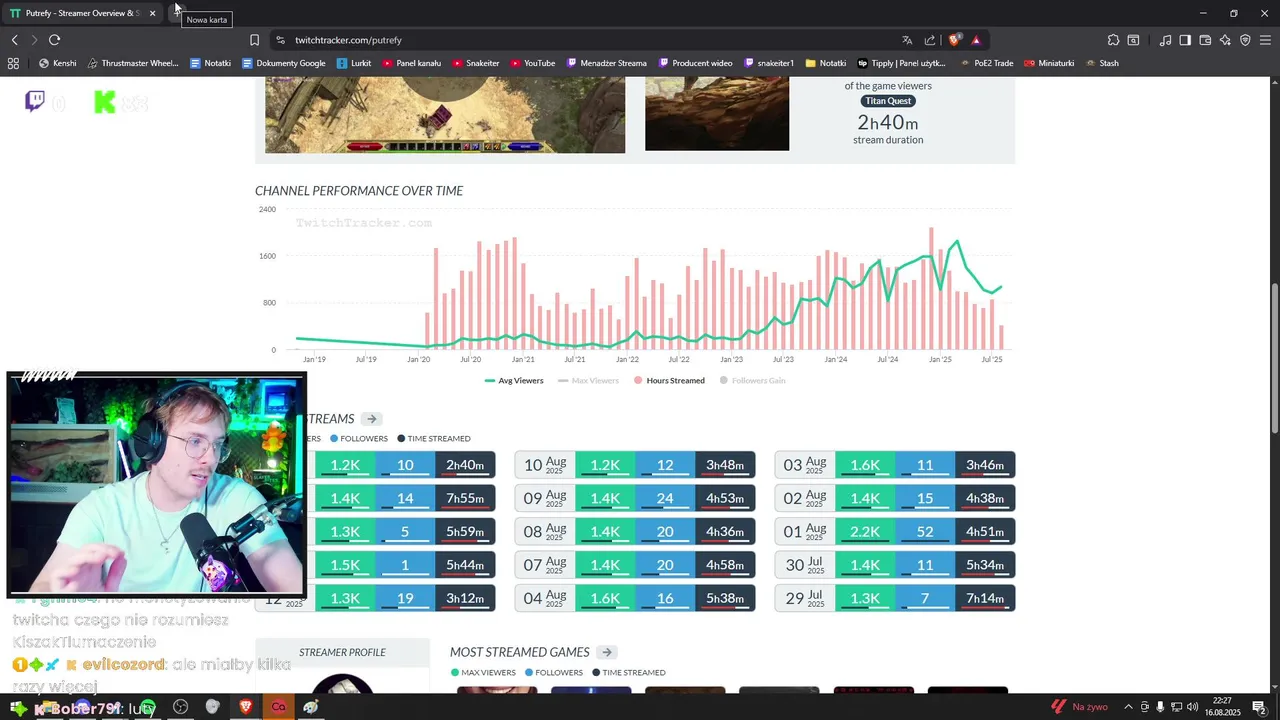Viewport: 1280px width, 720px height.
Task: Open Brave browser in Windows taskbar
Action: 245,707
